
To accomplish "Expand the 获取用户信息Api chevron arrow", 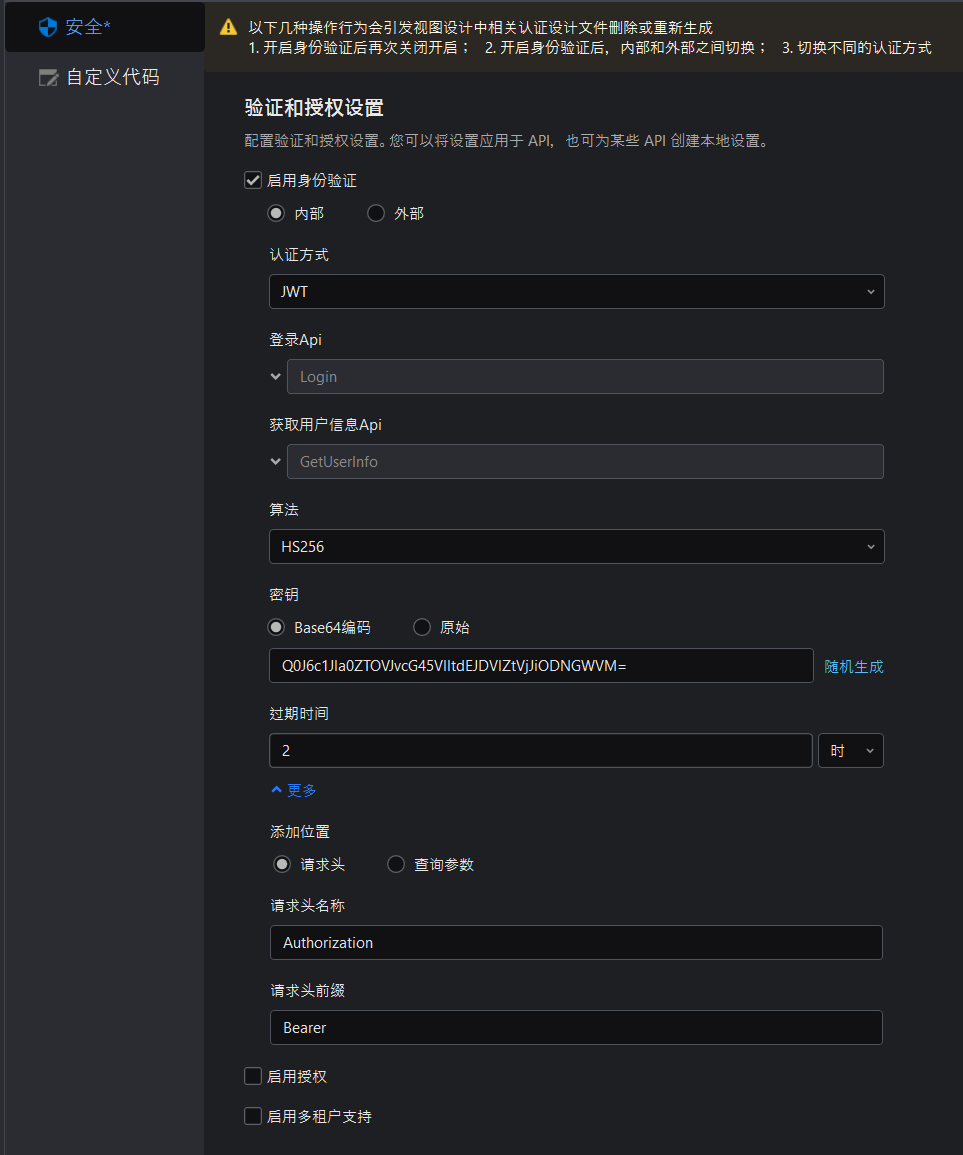I will click(276, 462).
